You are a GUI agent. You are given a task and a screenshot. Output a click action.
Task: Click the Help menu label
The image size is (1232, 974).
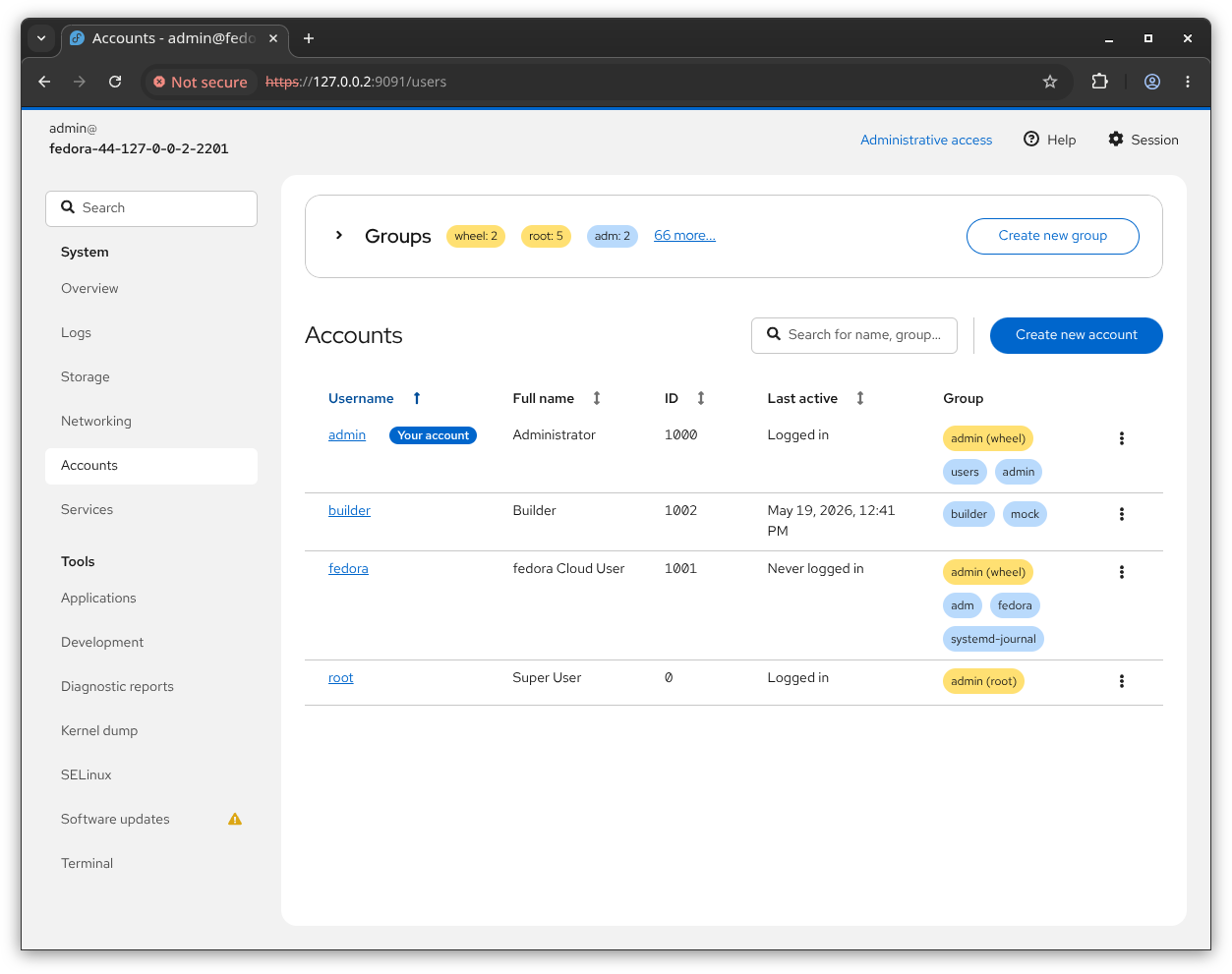[x=1061, y=140]
